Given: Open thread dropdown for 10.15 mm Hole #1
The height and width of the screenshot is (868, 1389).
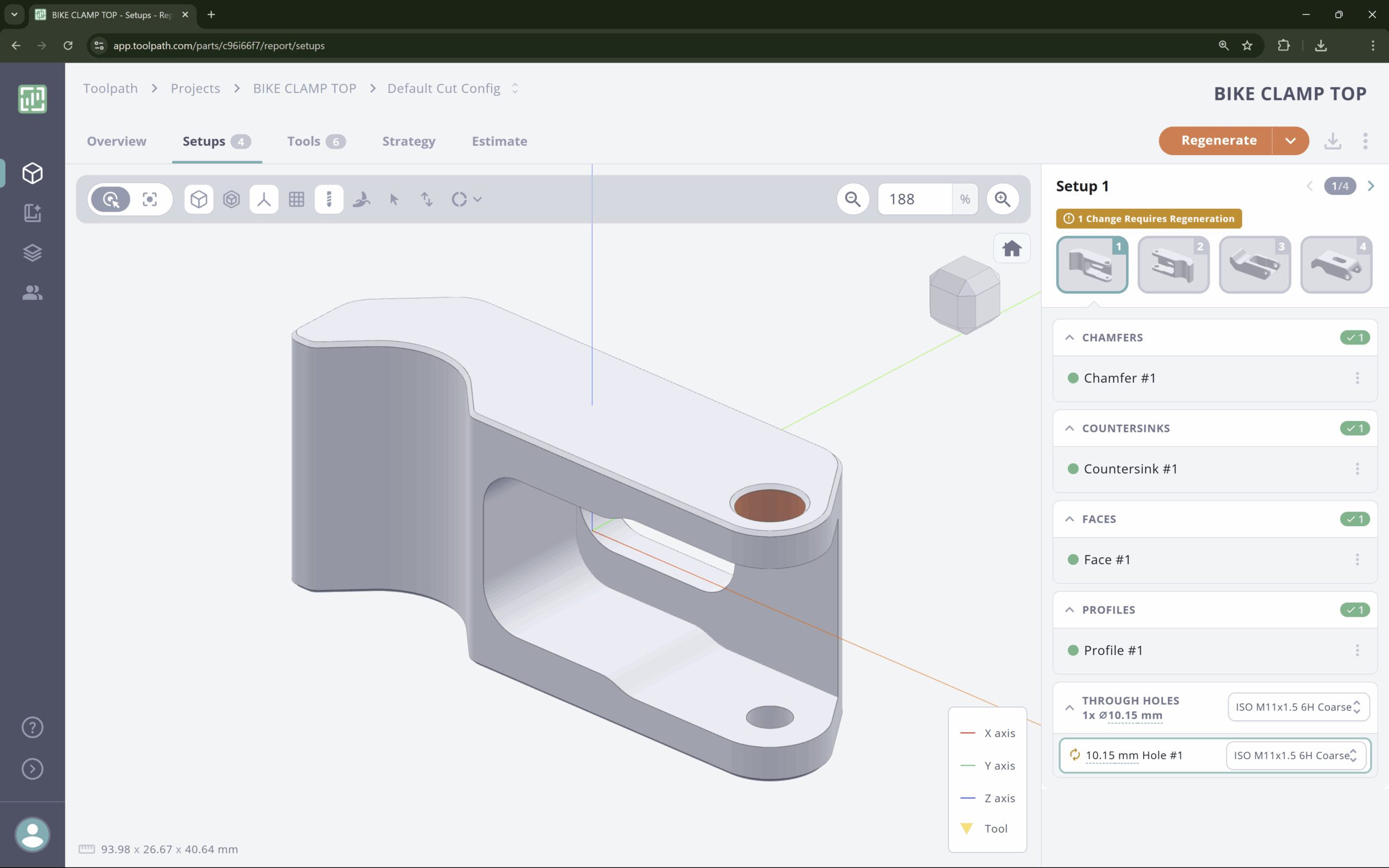Looking at the screenshot, I should [1296, 756].
